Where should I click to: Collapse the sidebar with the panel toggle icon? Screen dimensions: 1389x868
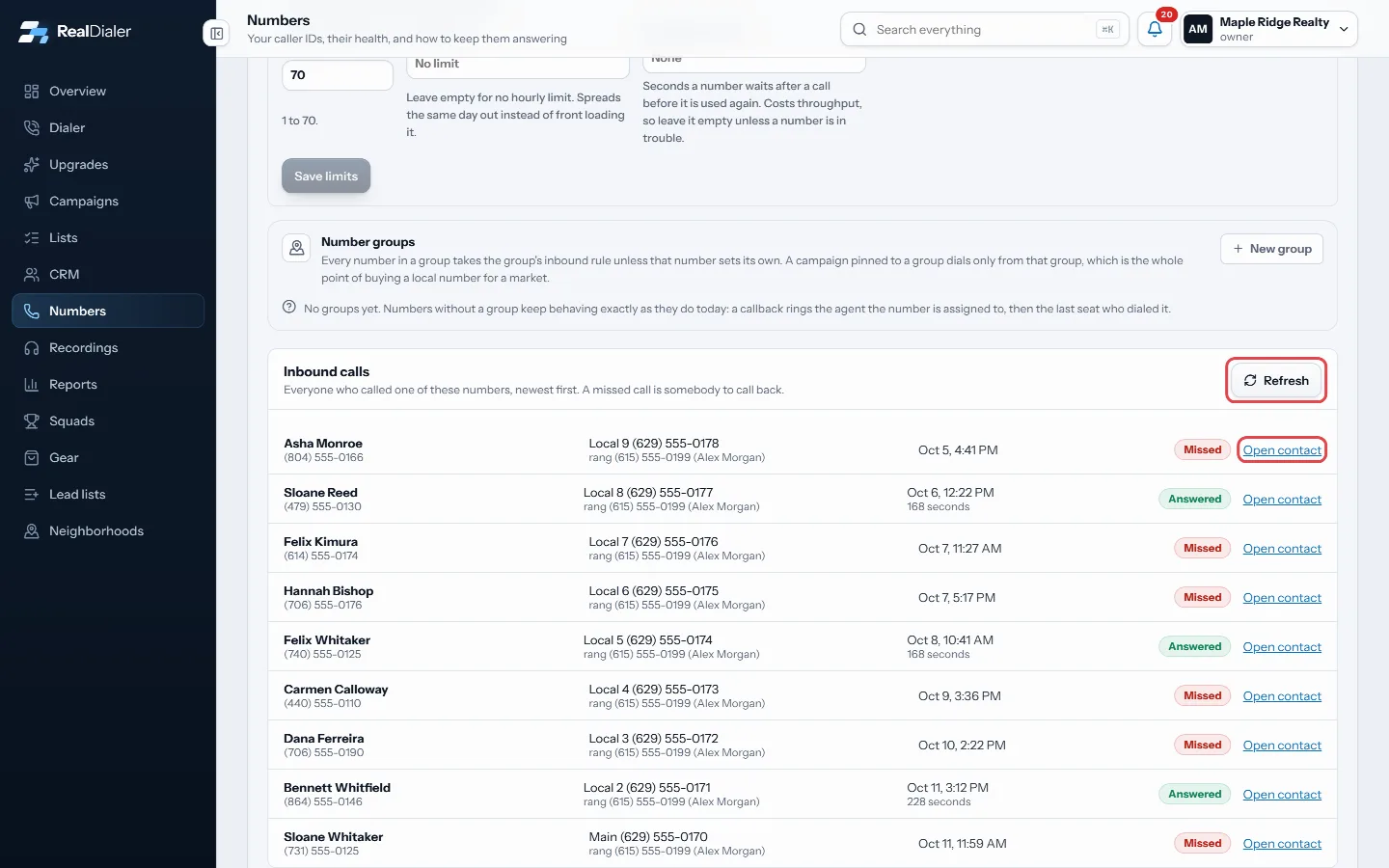[217, 34]
